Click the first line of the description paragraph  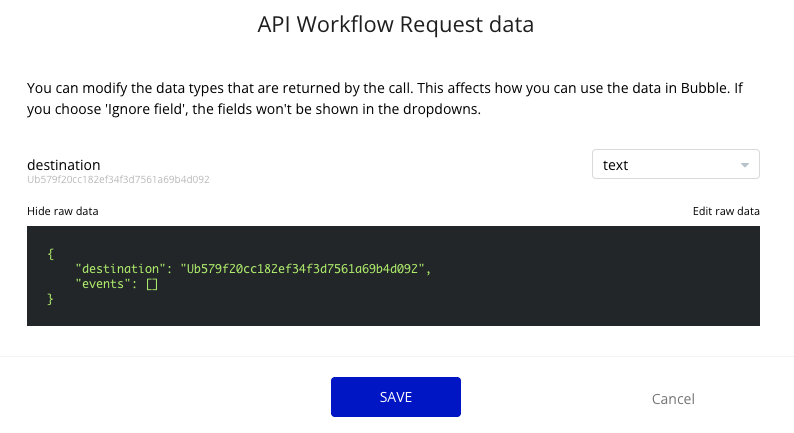(x=384, y=88)
